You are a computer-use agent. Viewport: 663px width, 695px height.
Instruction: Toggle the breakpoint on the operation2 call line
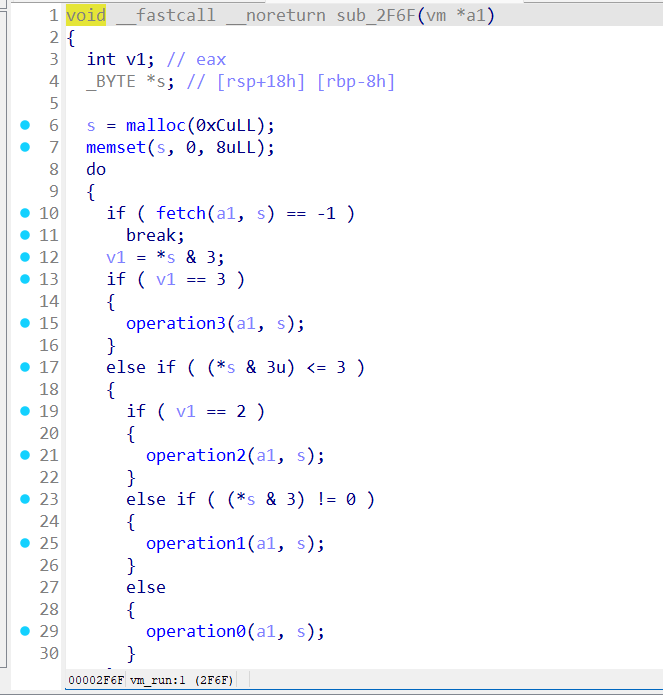25,455
